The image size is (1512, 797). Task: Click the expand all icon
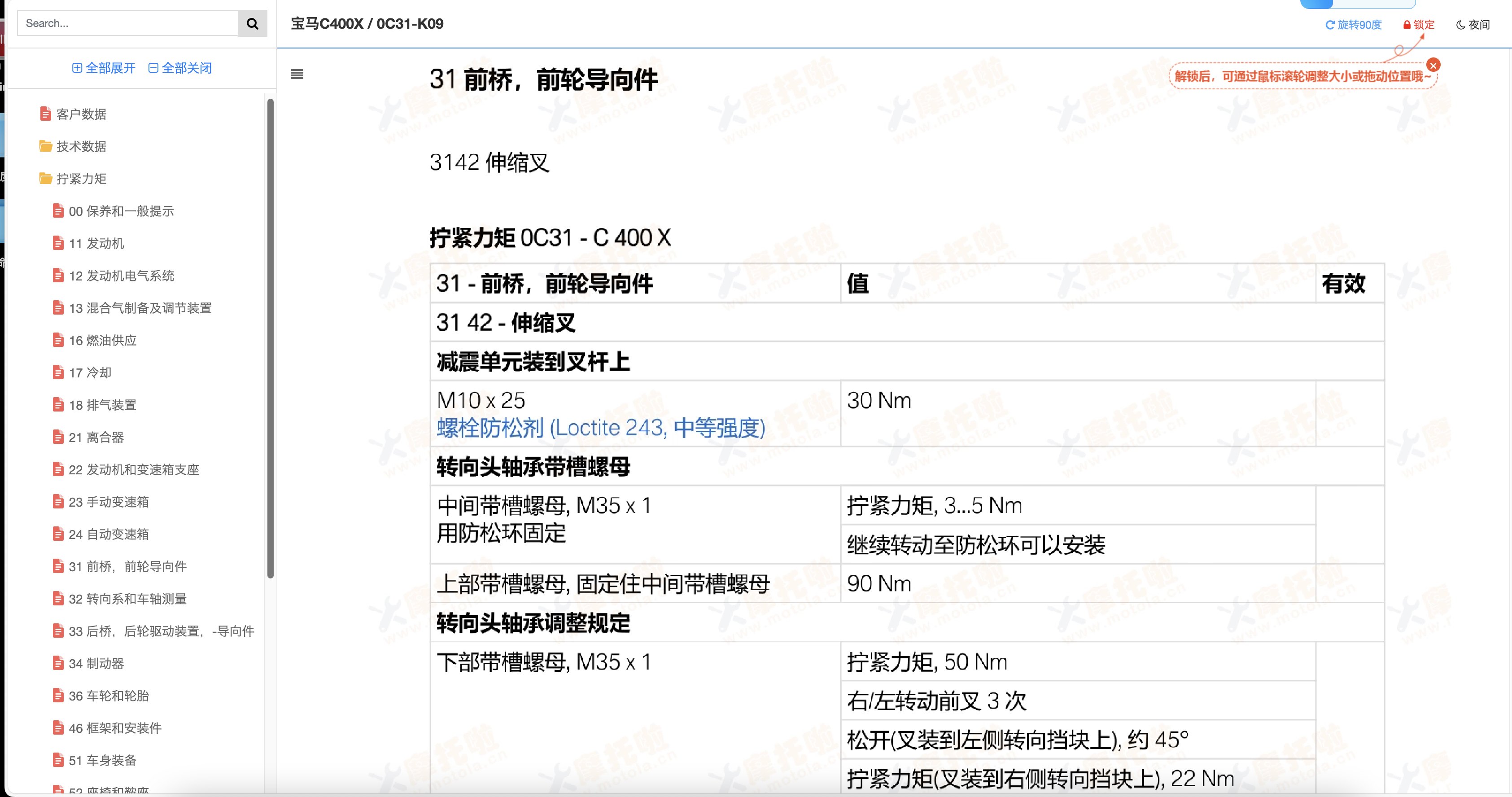[76, 68]
